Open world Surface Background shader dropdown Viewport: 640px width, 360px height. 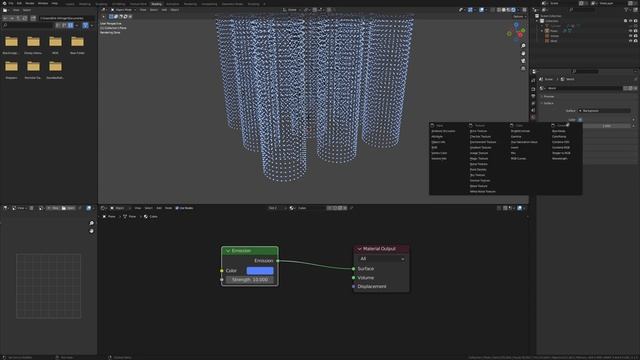pyautogui.click(x=604, y=111)
